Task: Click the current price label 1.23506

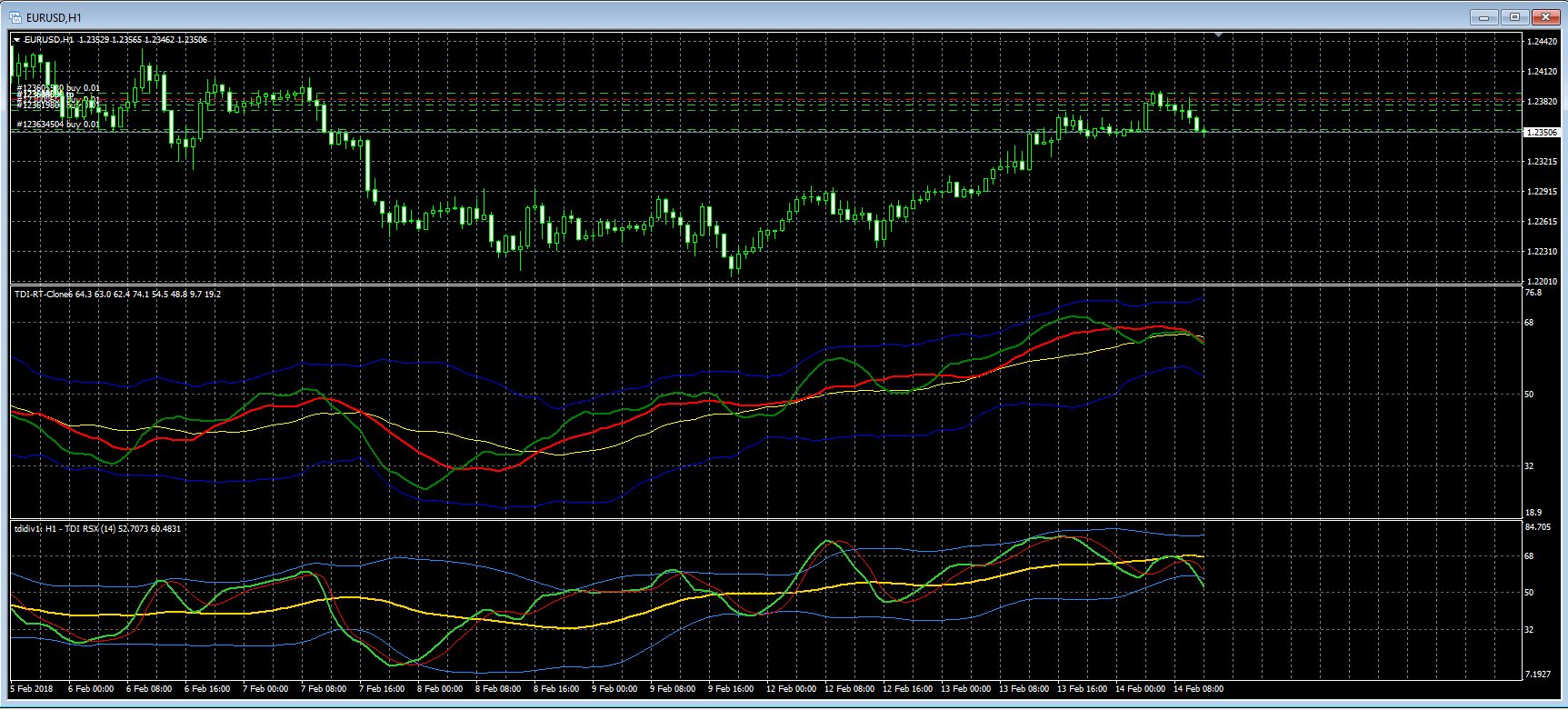Action: tap(1541, 133)
